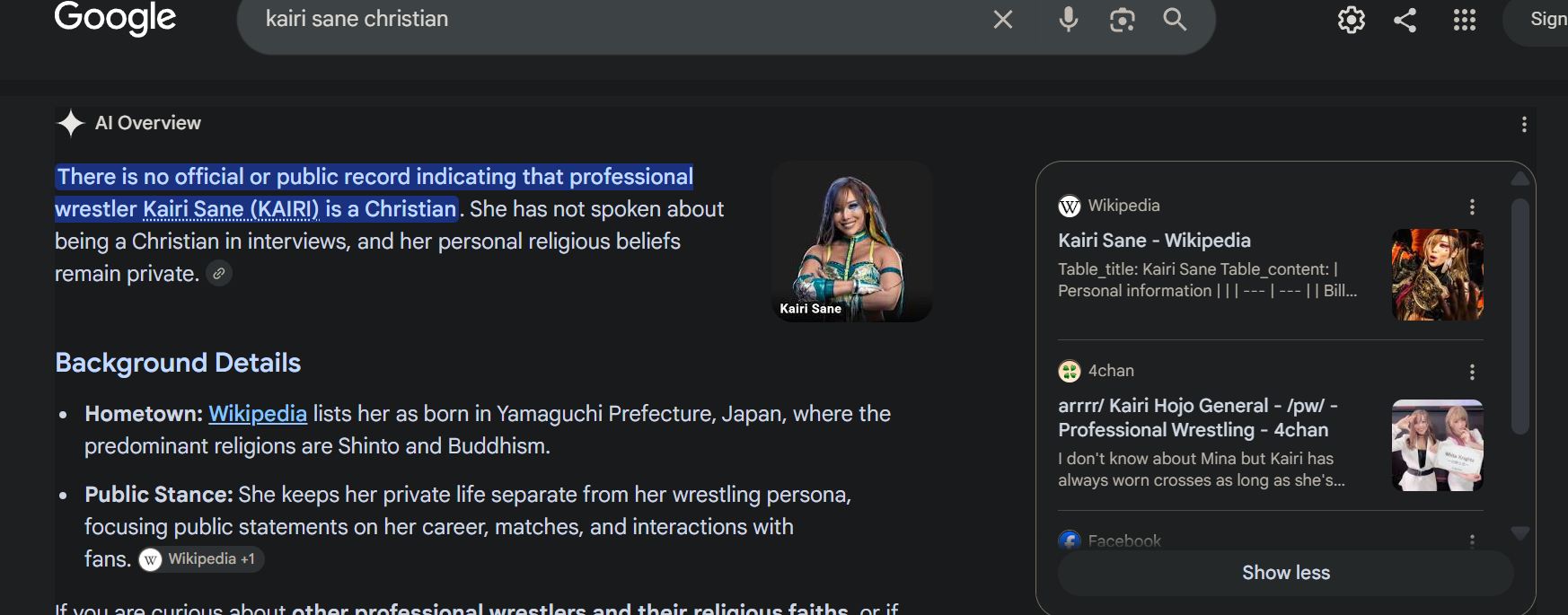Click the sources panel scrollbar
The height and width of the screenshot is (615, 1568).
[1520, 317]
